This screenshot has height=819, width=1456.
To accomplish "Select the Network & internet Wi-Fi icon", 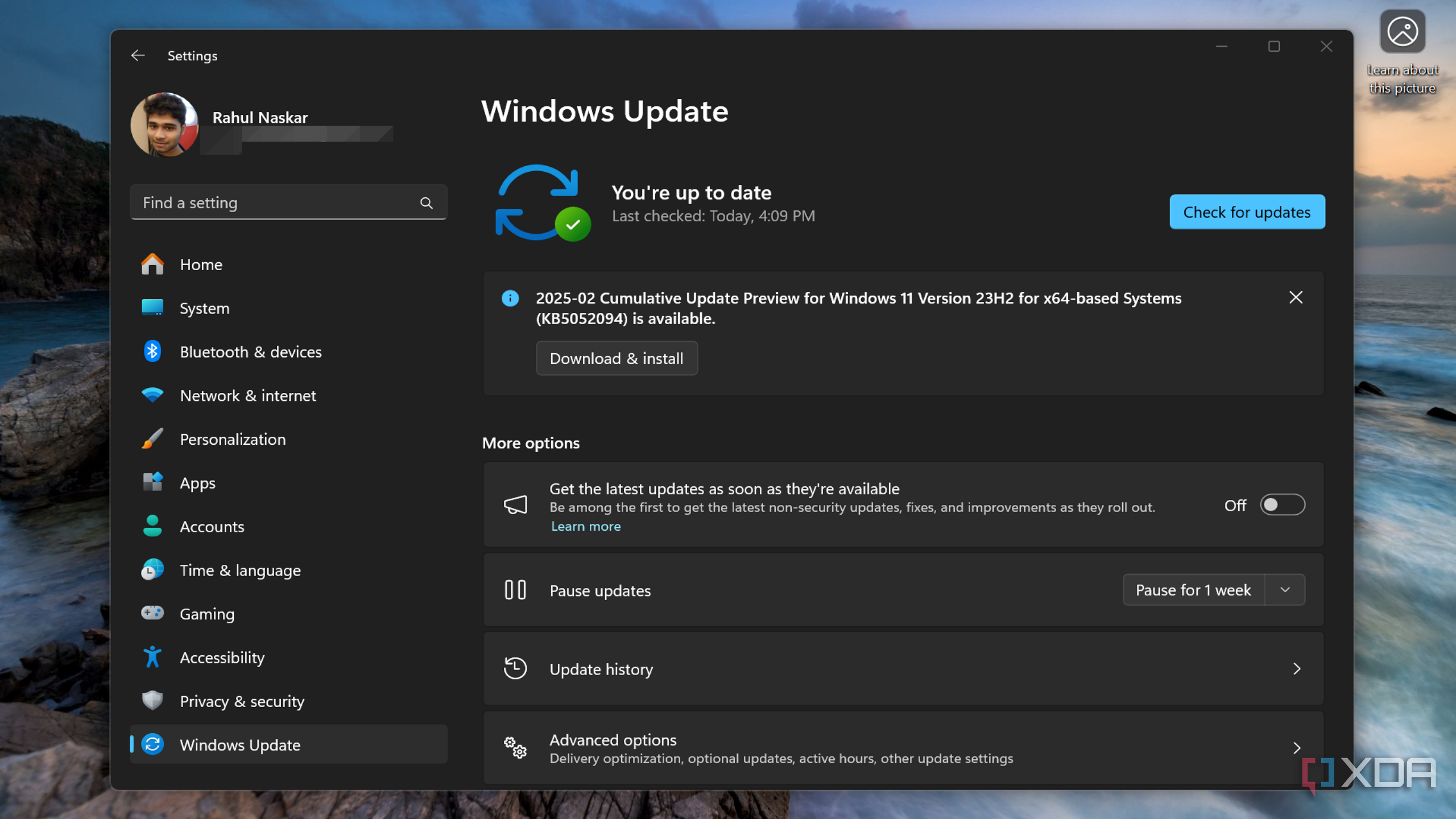I will (152, 395).
